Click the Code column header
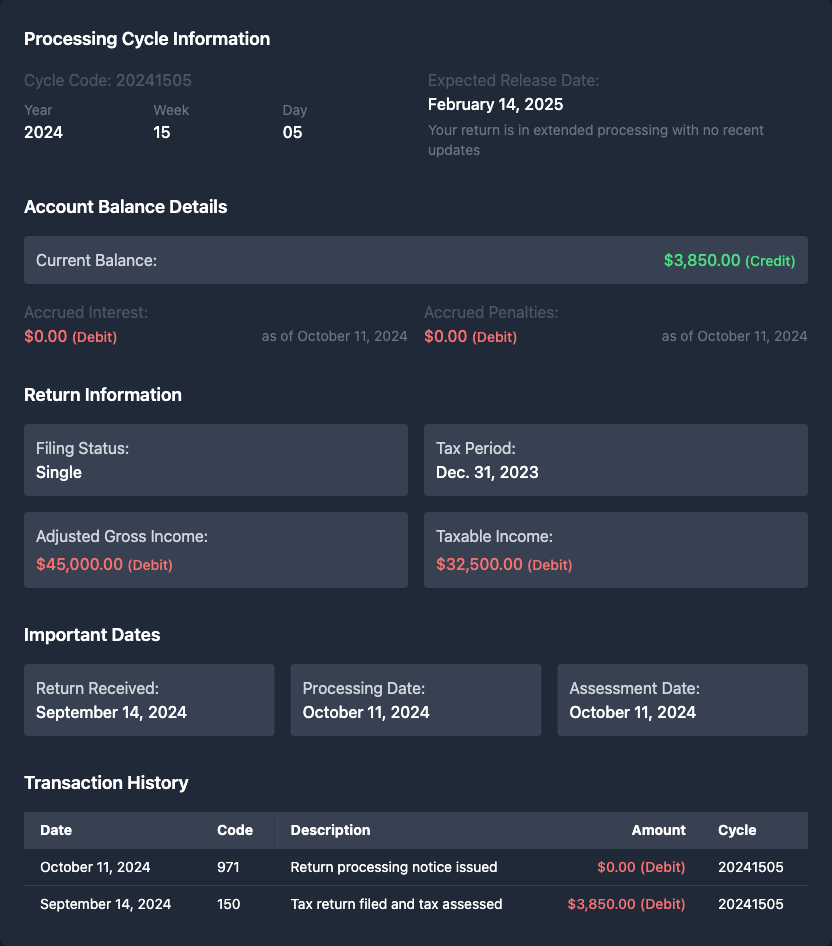The image size is (832, 946). 234,830
